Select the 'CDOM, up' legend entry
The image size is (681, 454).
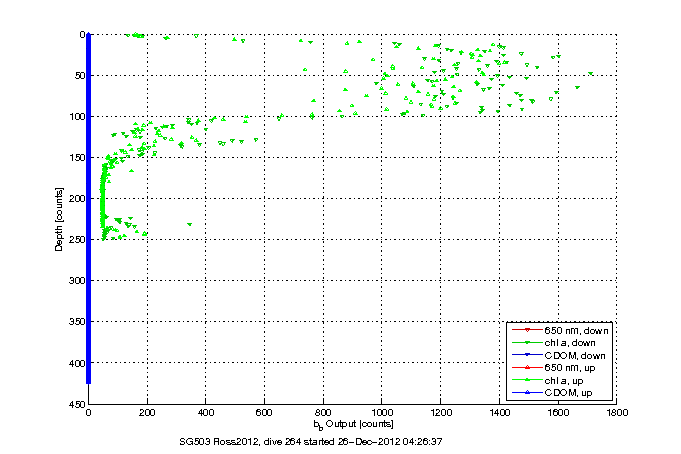pyautogui.click(x=552, y=393)
